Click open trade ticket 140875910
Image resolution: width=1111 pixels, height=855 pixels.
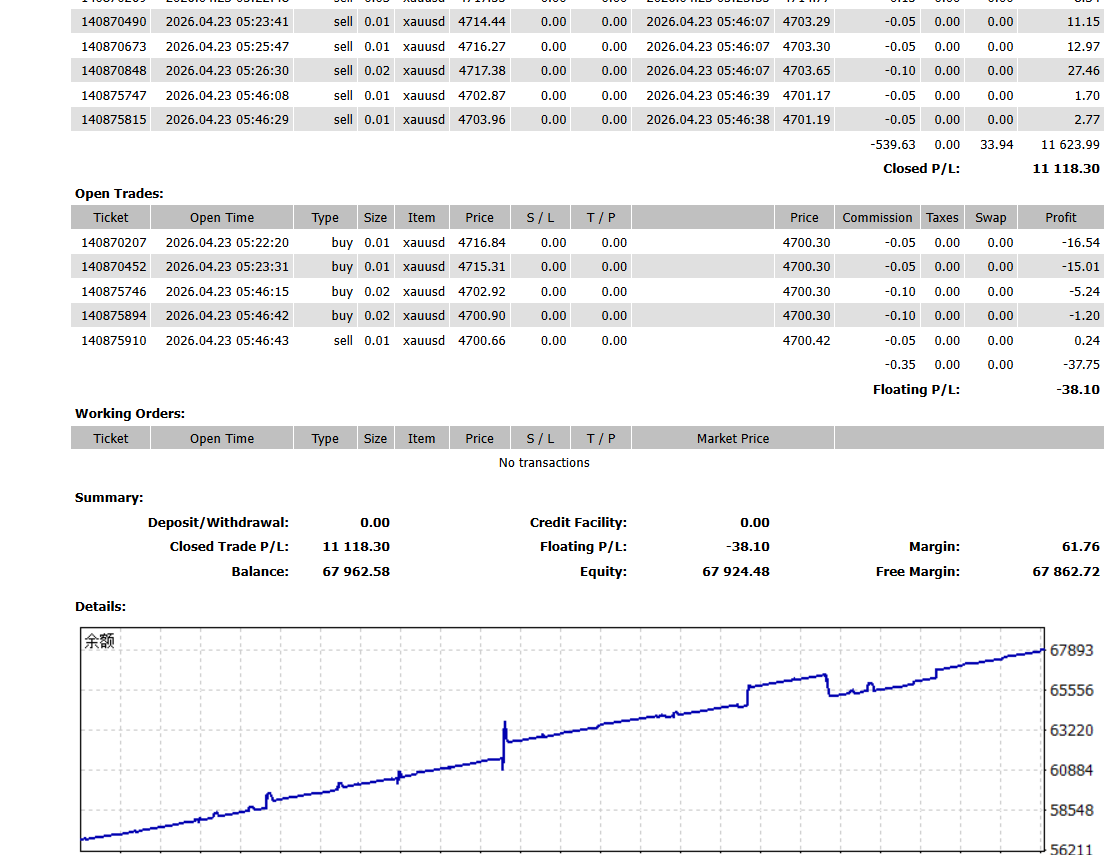point(113,341)
